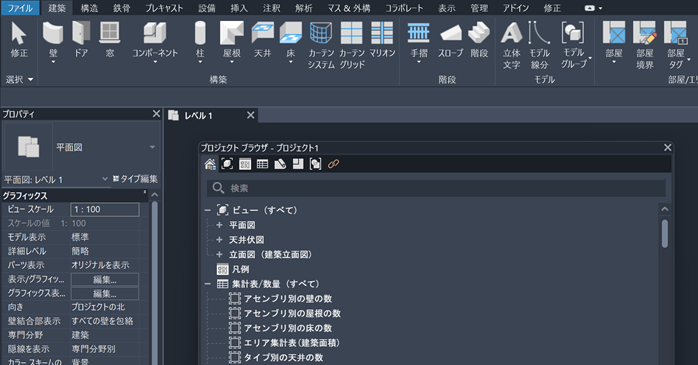
Task: Switch to the 注釈 ribbon tab
Action: (x=271, y=8)
